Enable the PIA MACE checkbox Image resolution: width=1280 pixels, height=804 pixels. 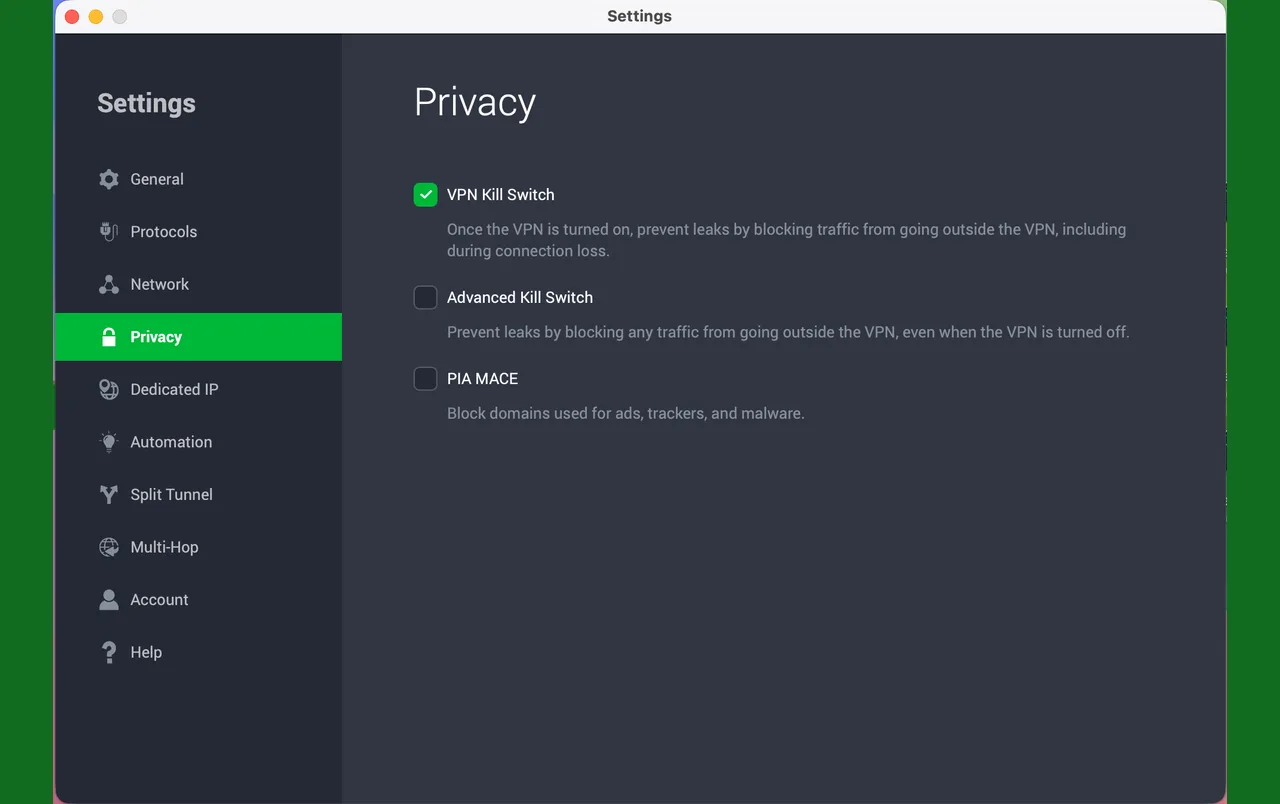[x=426, y=378]
